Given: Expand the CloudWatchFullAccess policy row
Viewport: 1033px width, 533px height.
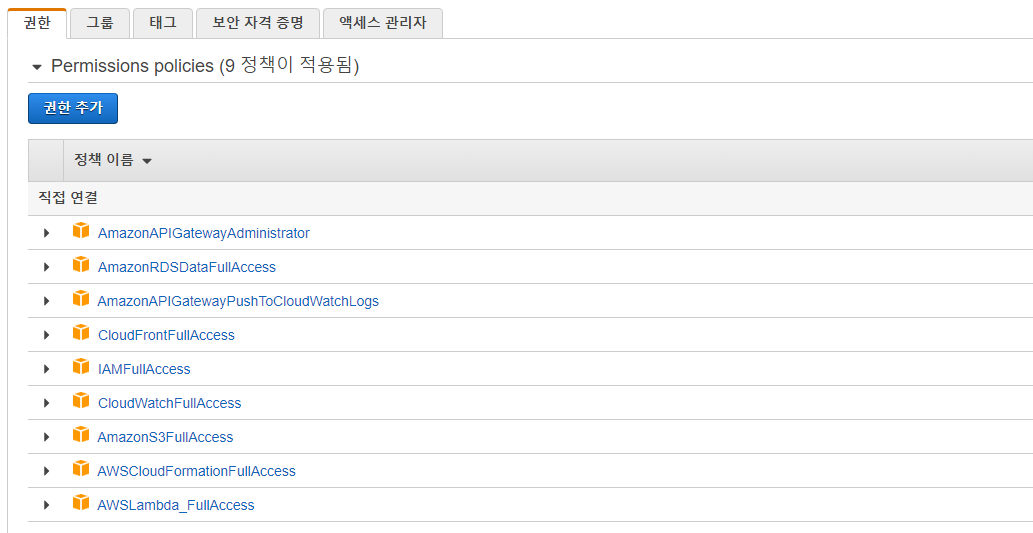Looking at the screenshot, I should [x=46, y=403].
